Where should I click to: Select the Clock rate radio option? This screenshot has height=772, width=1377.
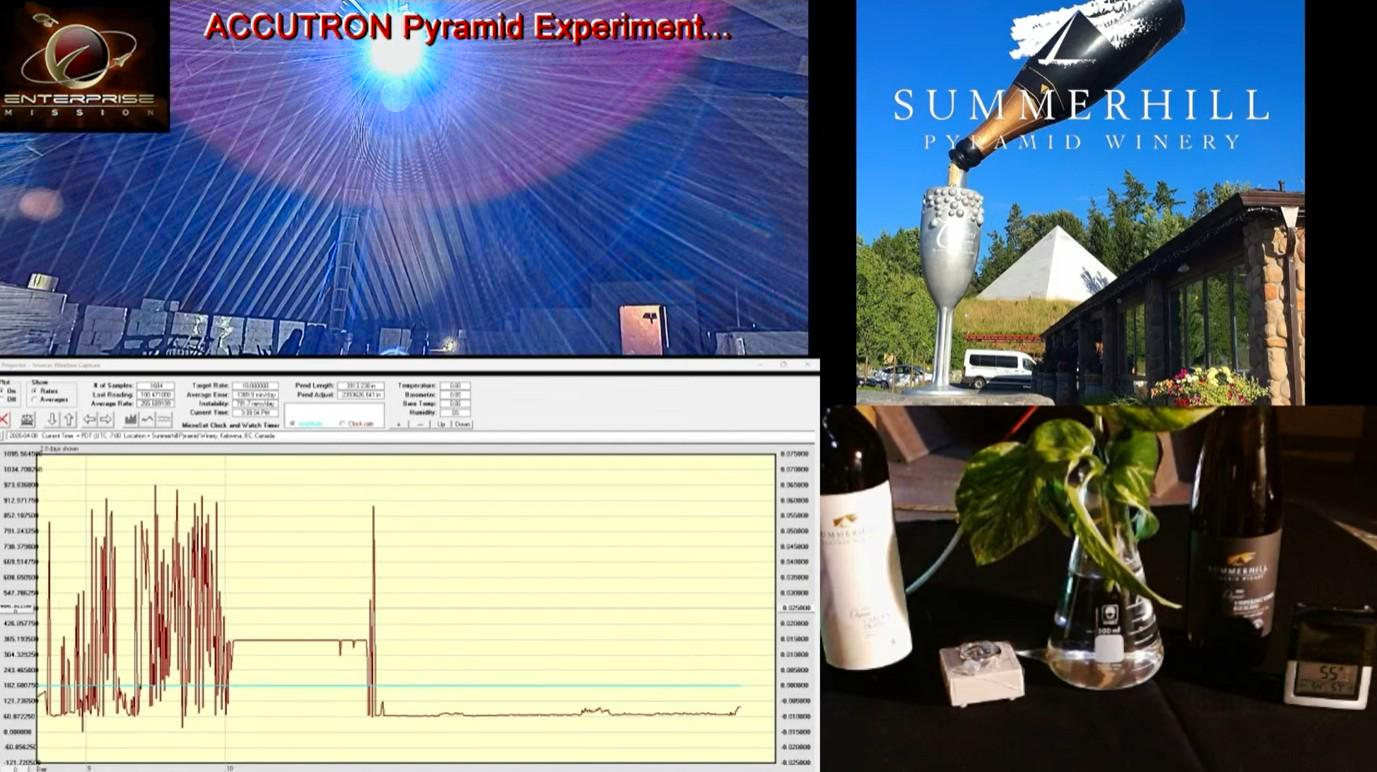pos(342,424)
